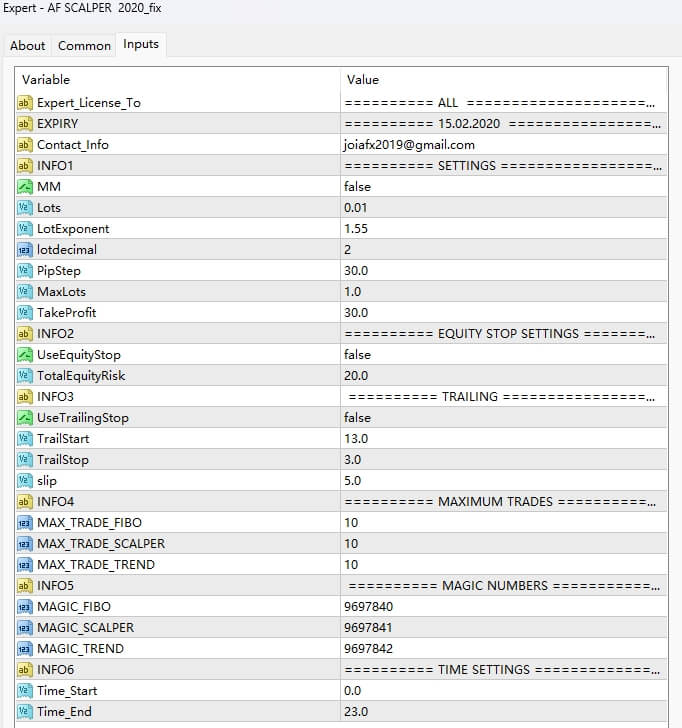Click the icon beside Time_Start variable
Screen dimensions: 682x728
pyautogui.click(x=25, y=691)
